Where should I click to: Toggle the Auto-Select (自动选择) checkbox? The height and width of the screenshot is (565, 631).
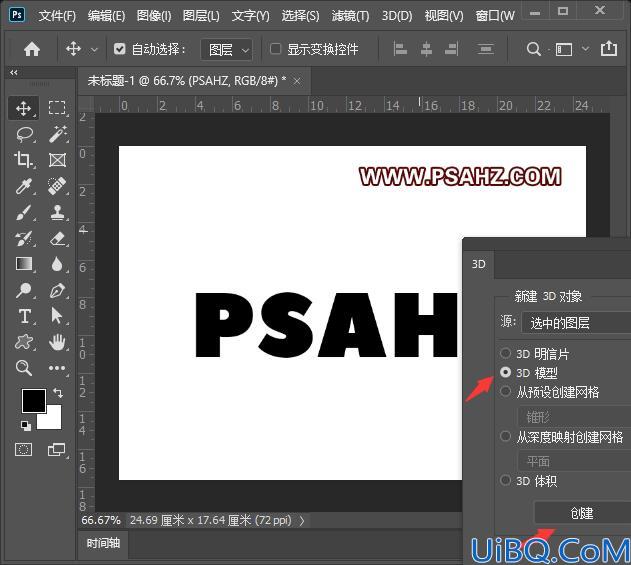(x=119, y=49)
